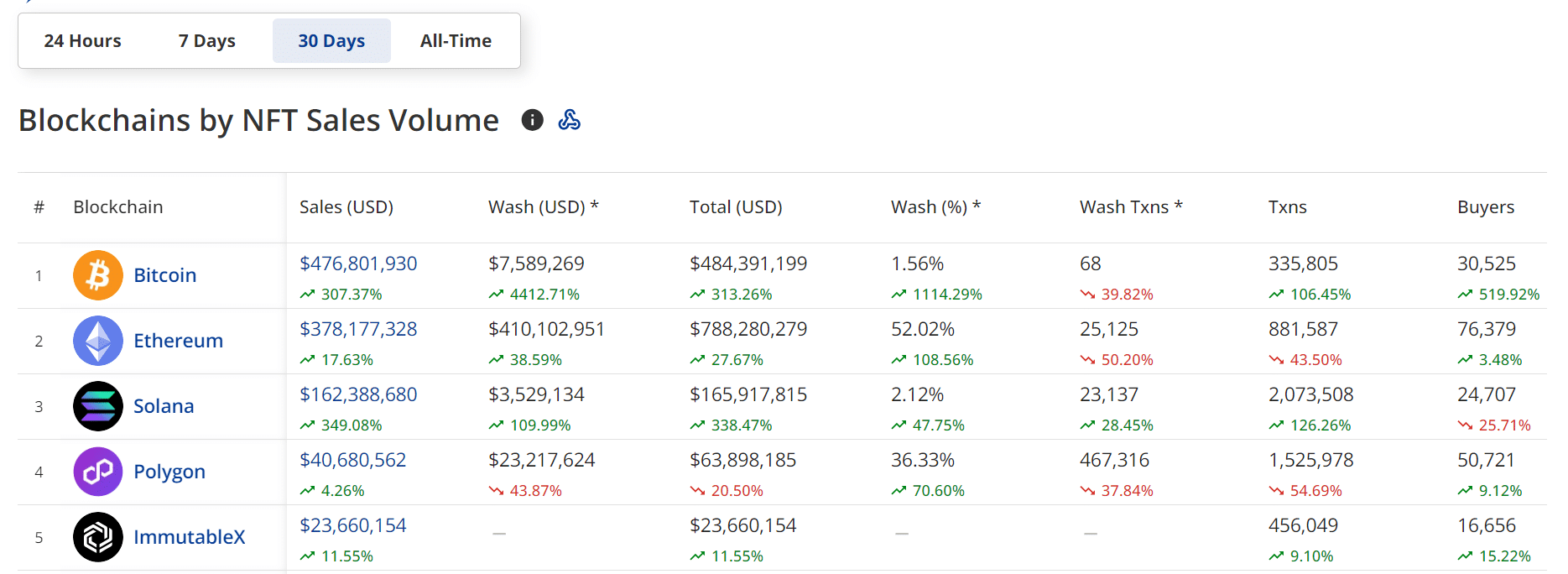Select the 30 Days tab
1568x574 pixels.
(x=331, y=41)
